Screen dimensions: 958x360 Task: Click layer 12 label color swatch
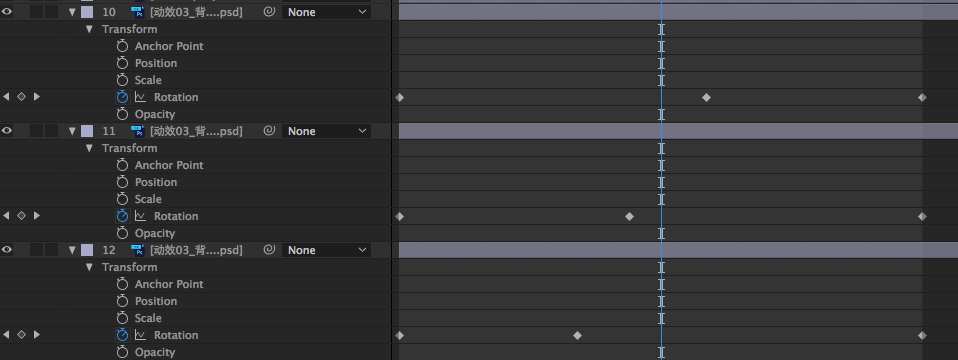(87, 250)
